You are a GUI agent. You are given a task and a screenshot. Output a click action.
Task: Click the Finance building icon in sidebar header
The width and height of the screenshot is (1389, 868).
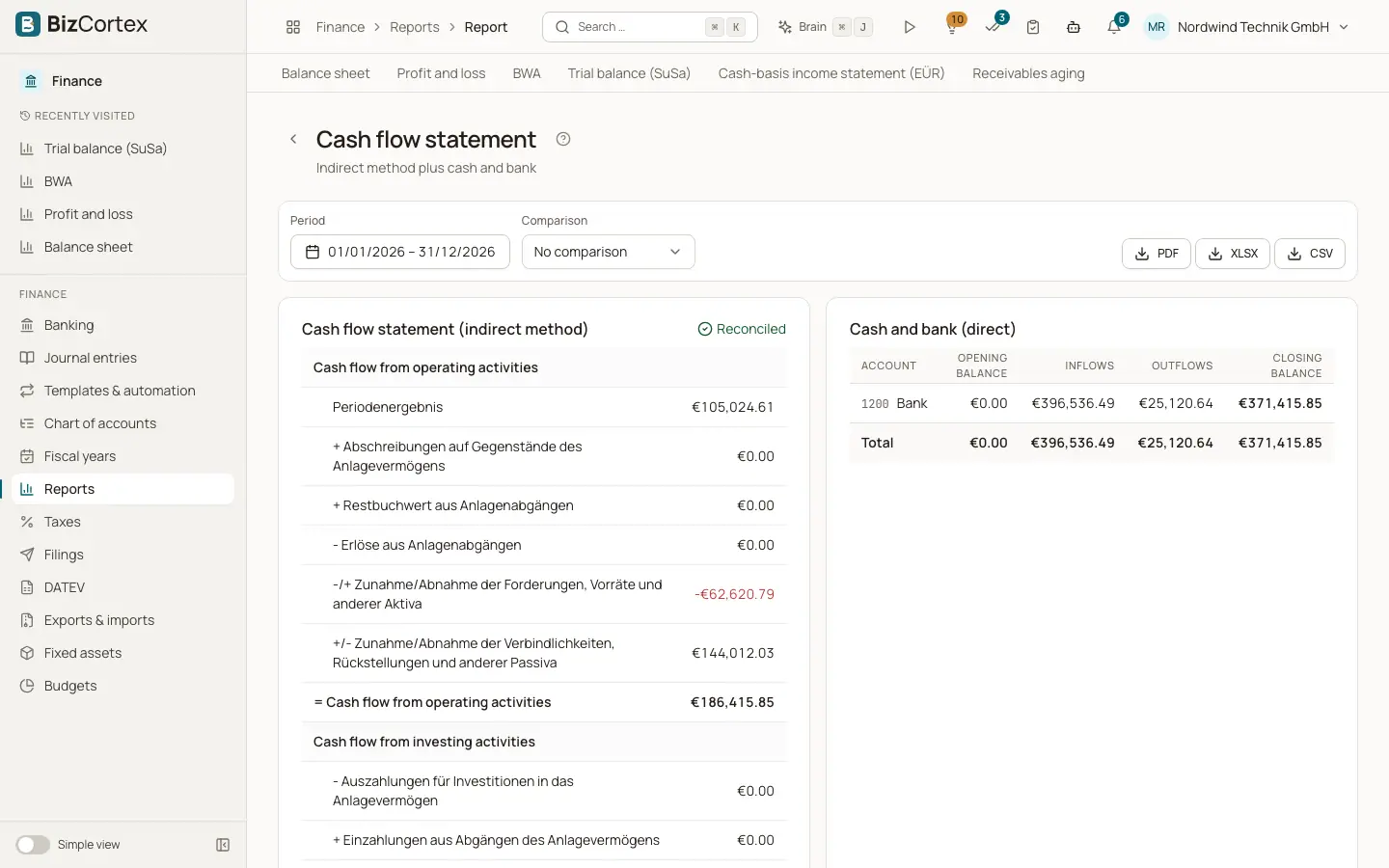pos(31,81)
